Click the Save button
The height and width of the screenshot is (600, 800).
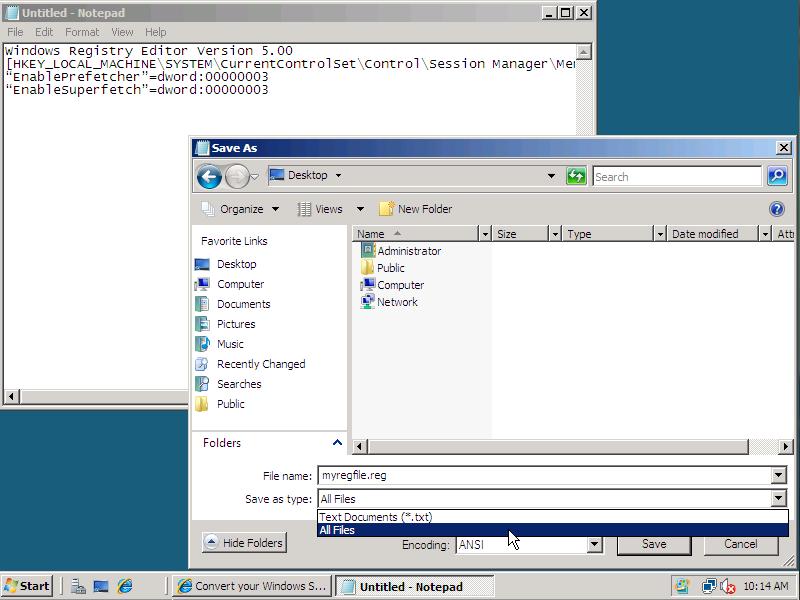654,544
